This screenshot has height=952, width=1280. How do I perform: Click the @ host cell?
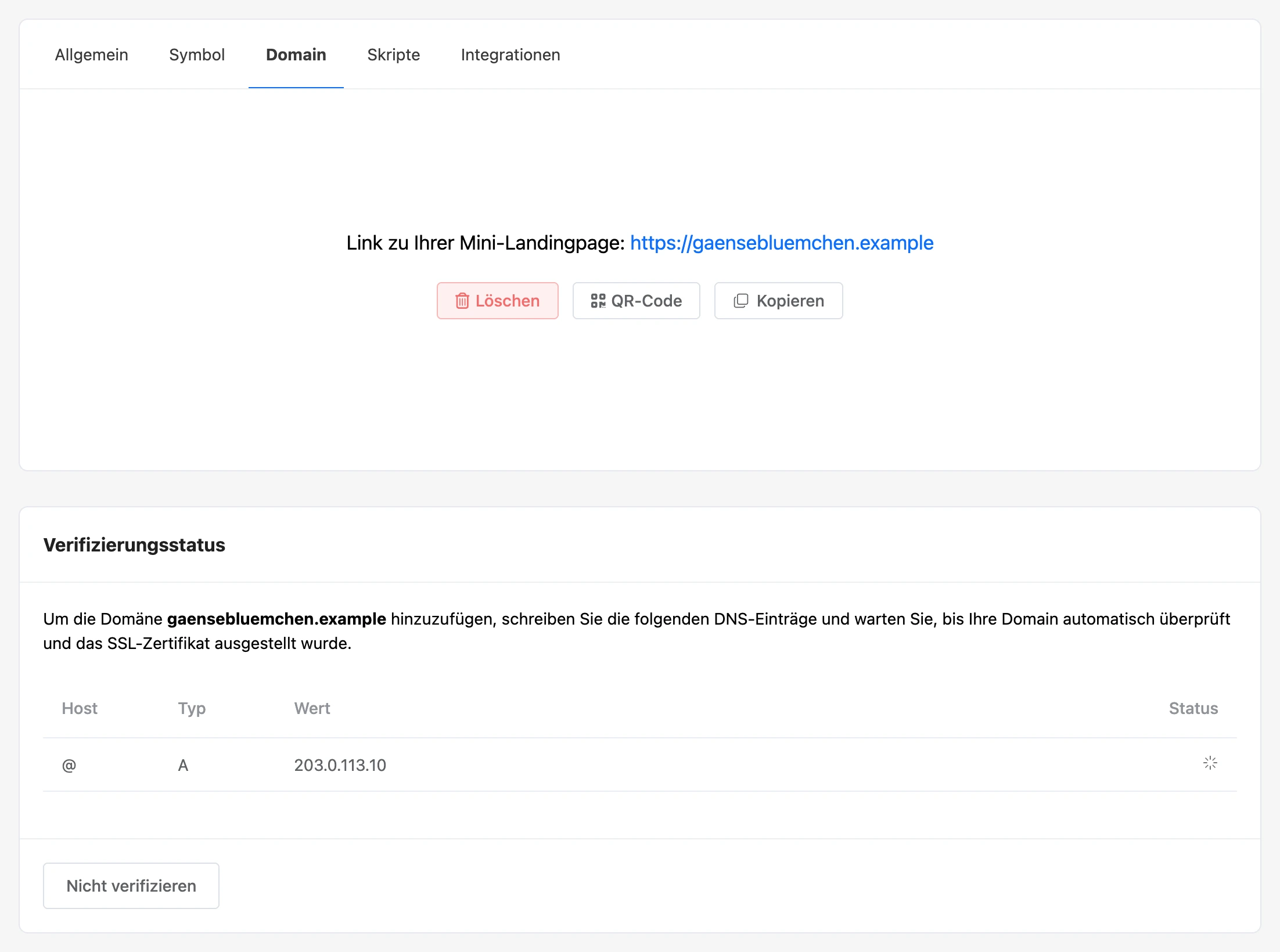pos(69,765)
